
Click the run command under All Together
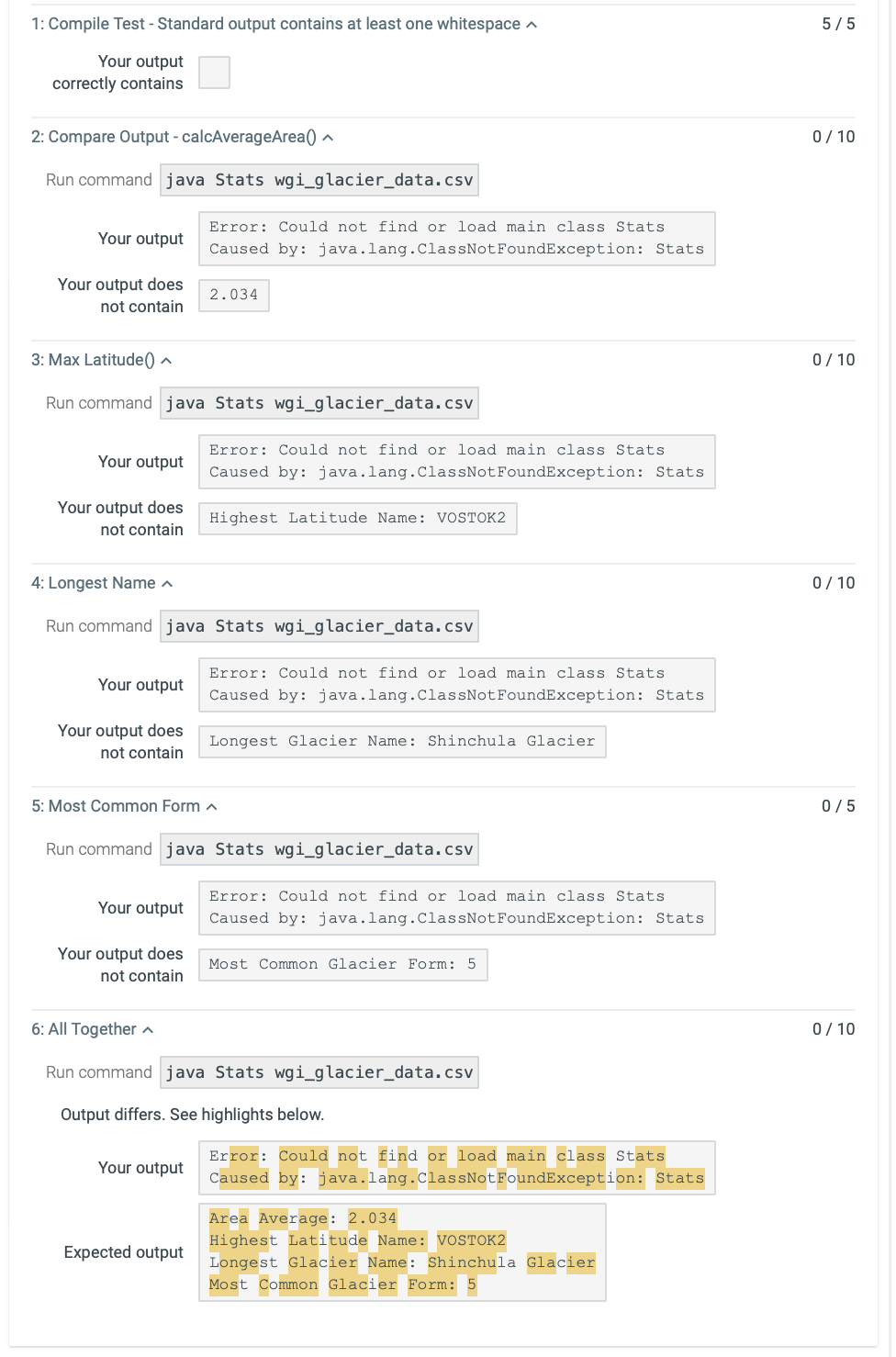pos(319,1072)
